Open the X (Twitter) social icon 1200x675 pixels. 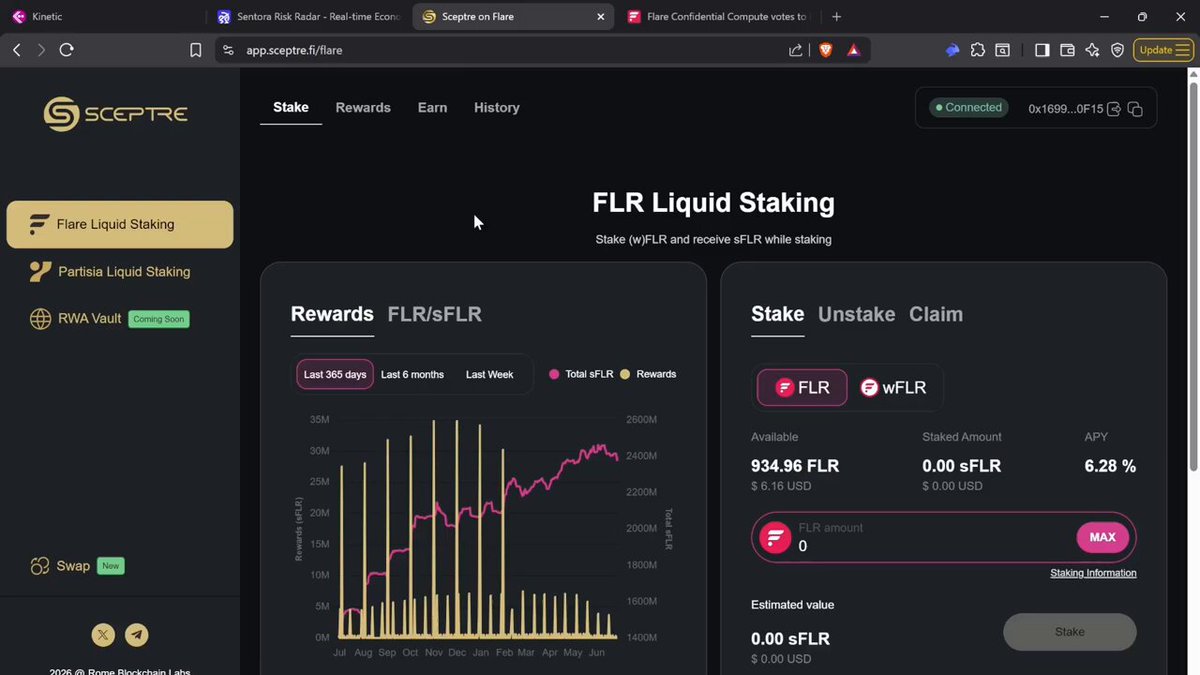(104, 635)
